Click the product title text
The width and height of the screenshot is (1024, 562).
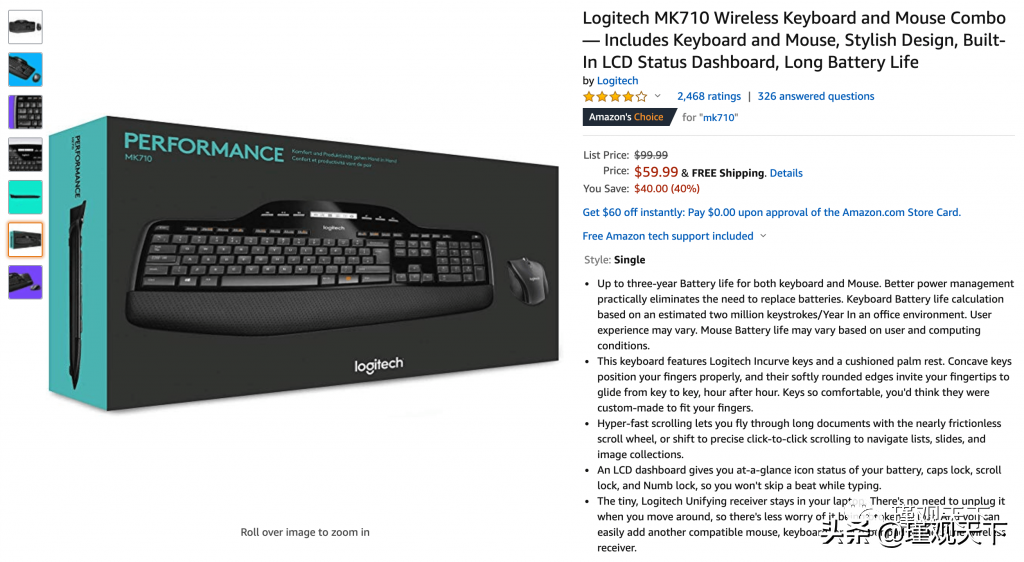tap(794, 40)
